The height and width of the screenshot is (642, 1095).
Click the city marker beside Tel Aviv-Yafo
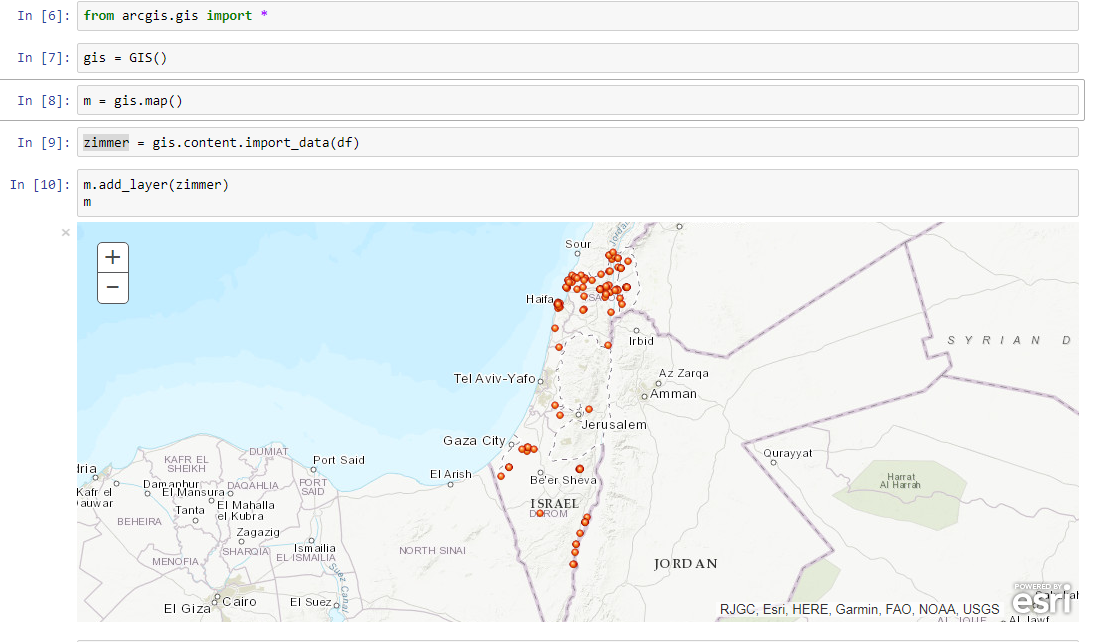[541, 380]
